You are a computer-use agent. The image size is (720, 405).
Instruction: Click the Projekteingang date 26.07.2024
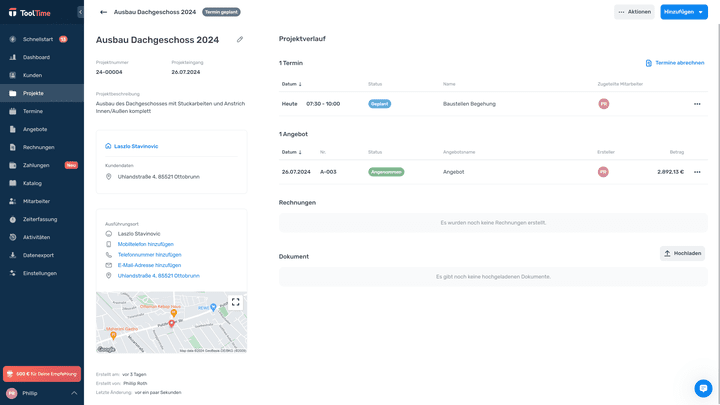pyautogui.click(x=186, y=72)
